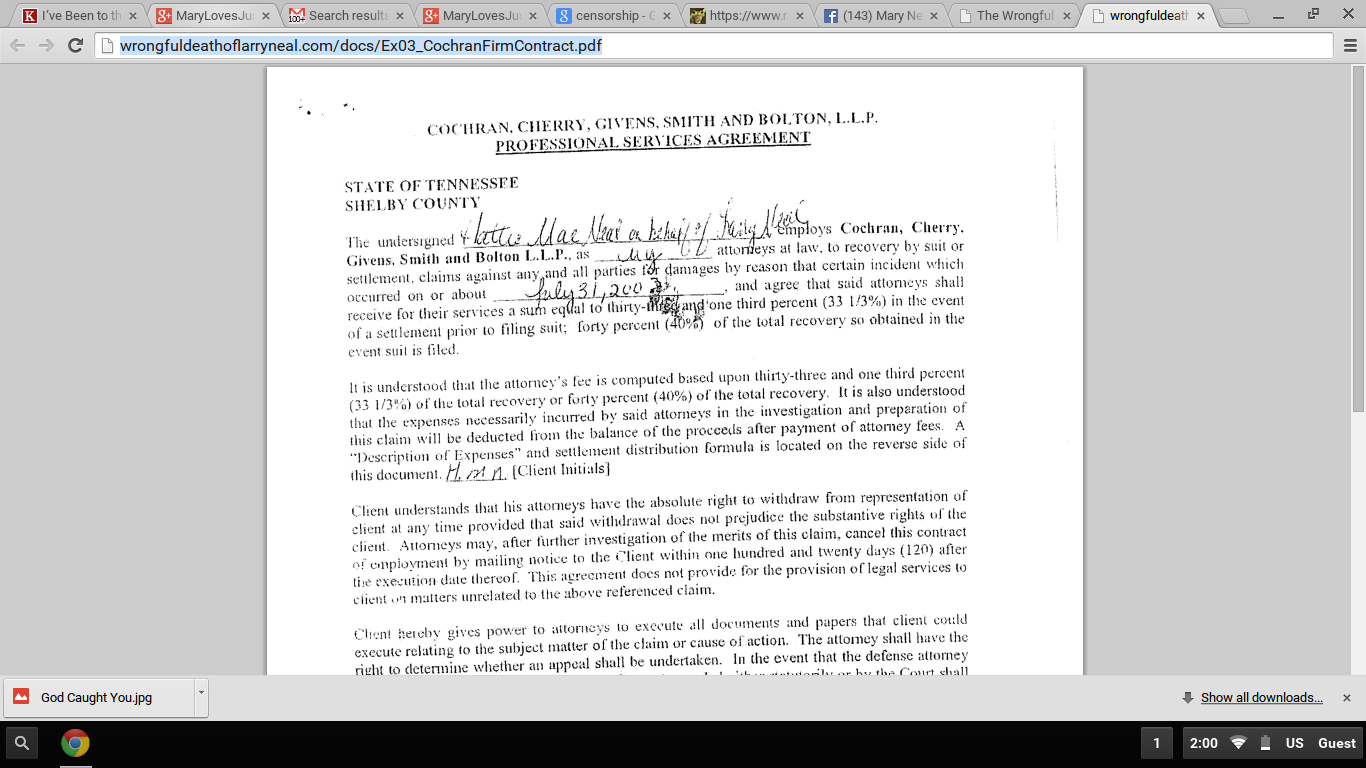Close the Gmail "Search results" tab
Viewport: 1366px width, 768px height.
[x=400, y=16]
